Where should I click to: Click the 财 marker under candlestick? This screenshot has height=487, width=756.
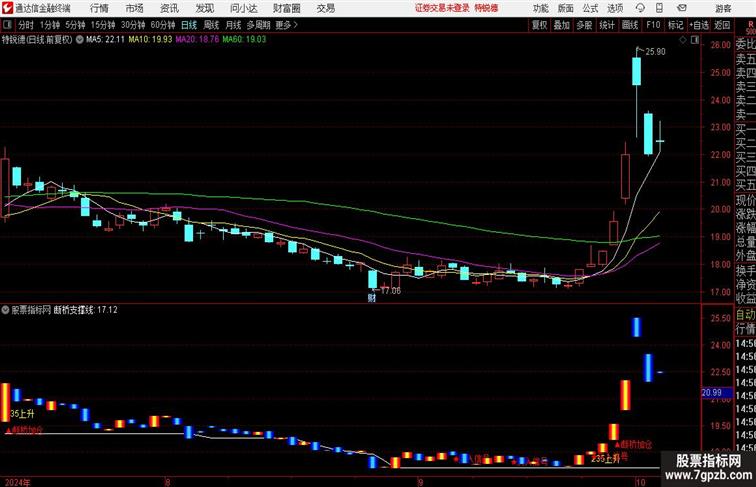click(x=372, y=298)
